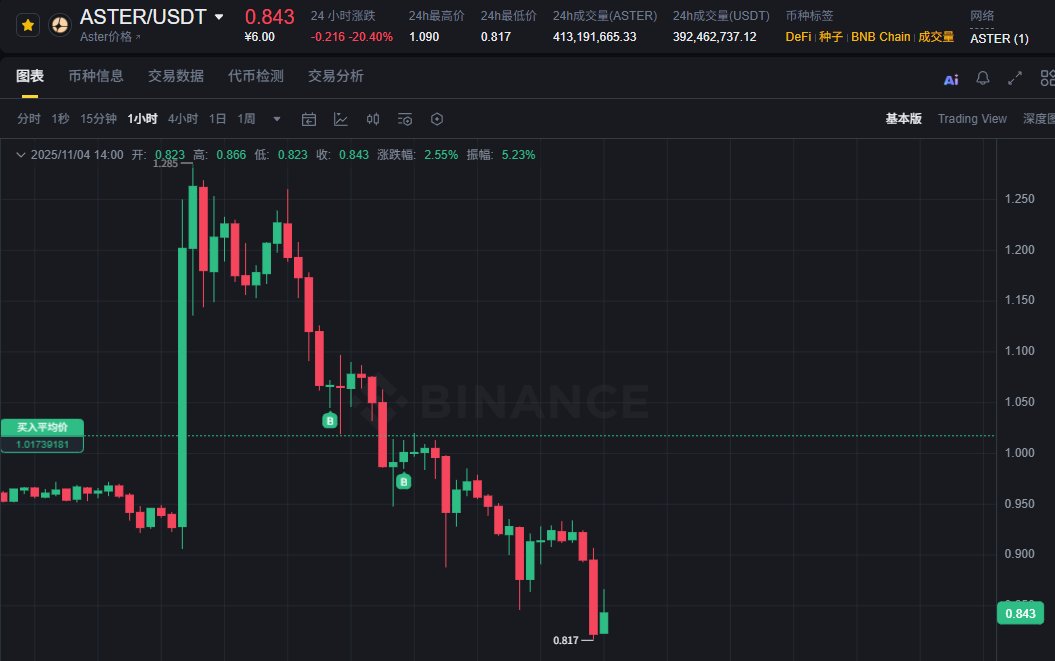The width and height of the screenshot is (1055, 661).
Task: Open the more intervals dropdown arrow
Action: [277, 119]
